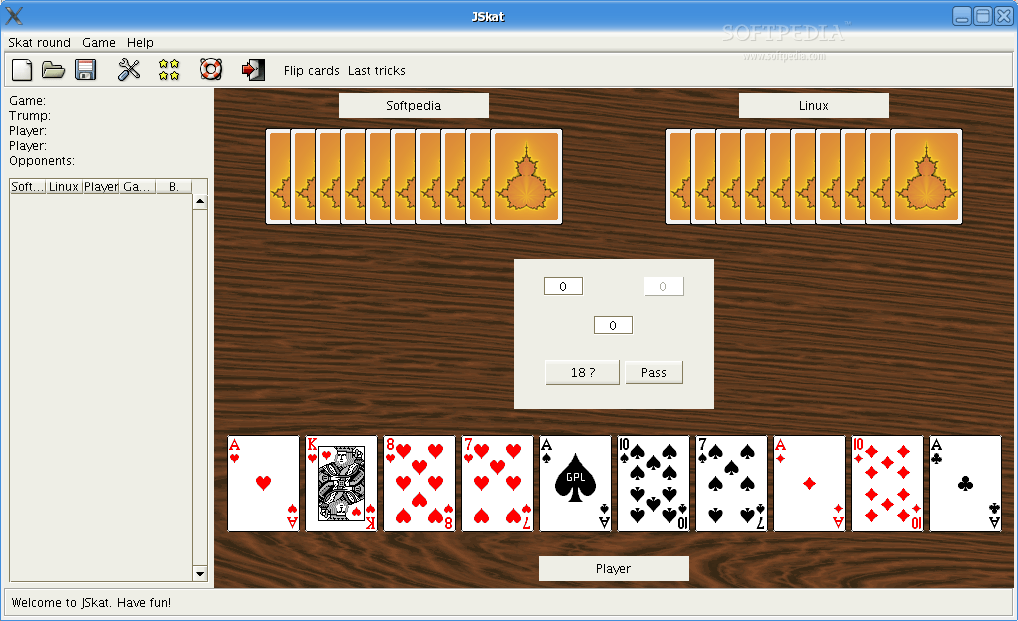Select the 10 of Spades card
Image resolution: width=1018 pixels, height=621 pixels.
(x=653, y=483)
